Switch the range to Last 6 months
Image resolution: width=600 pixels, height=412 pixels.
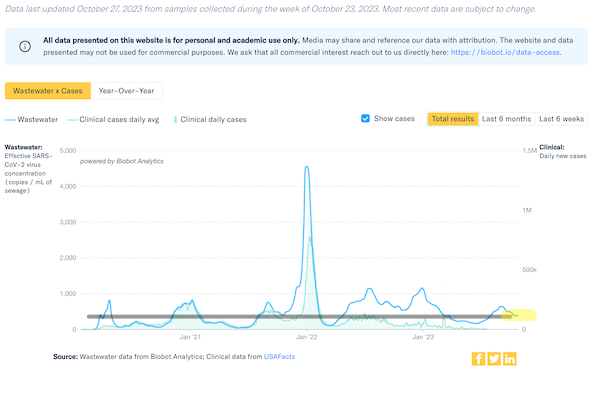(506, 119)
